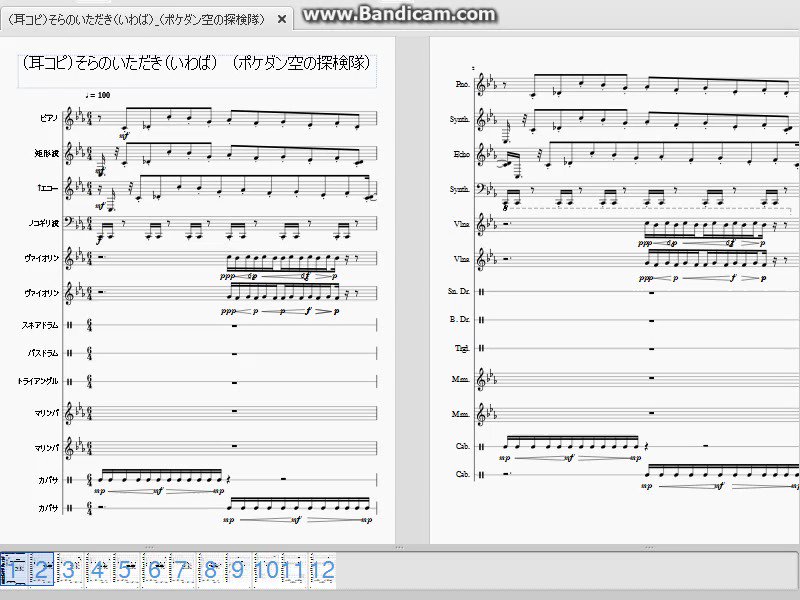Click the B. Dr. staff label

pyautogui.click(x=460, y=319)
